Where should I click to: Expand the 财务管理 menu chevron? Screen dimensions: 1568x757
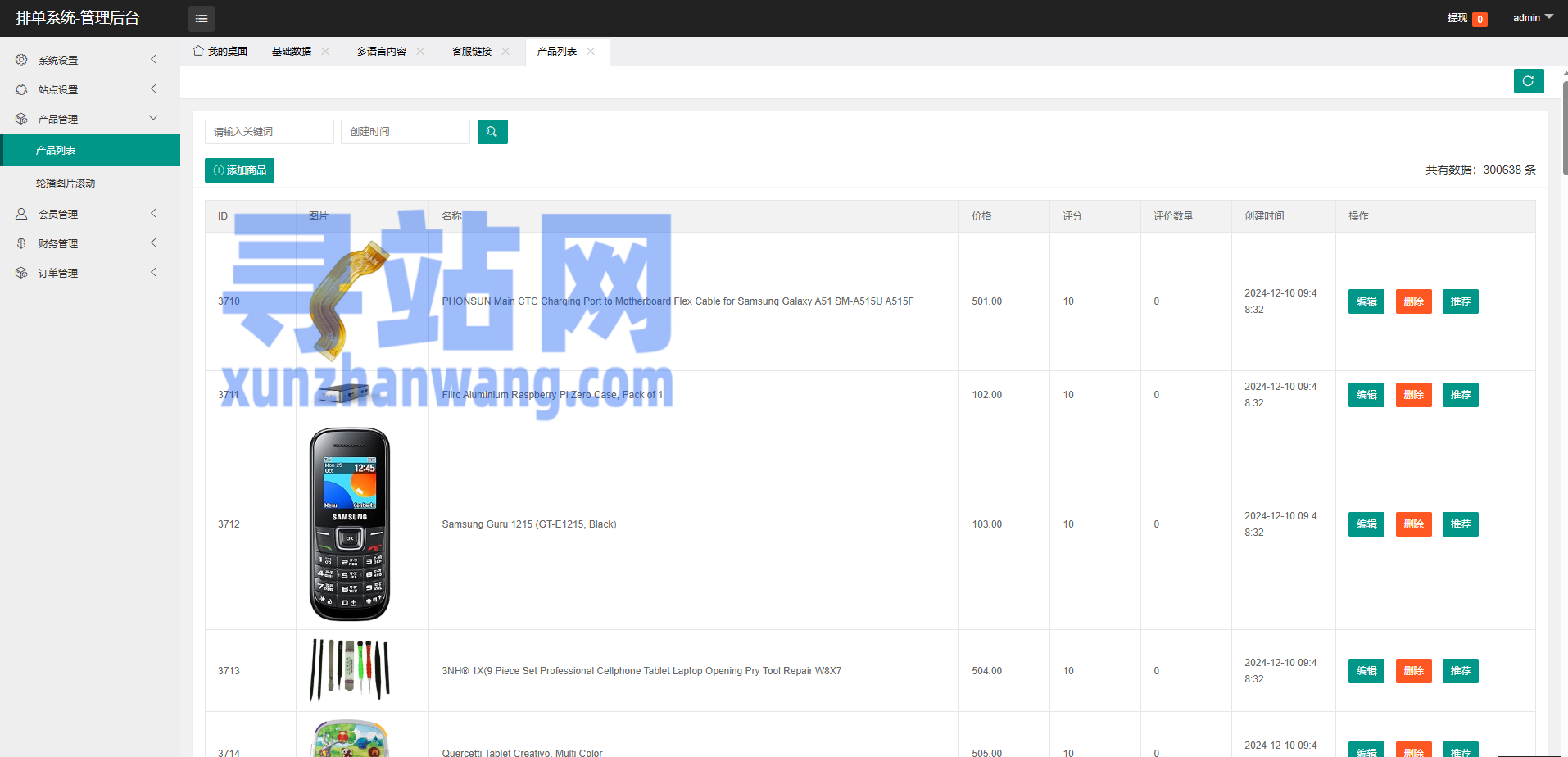click(153, 243)
